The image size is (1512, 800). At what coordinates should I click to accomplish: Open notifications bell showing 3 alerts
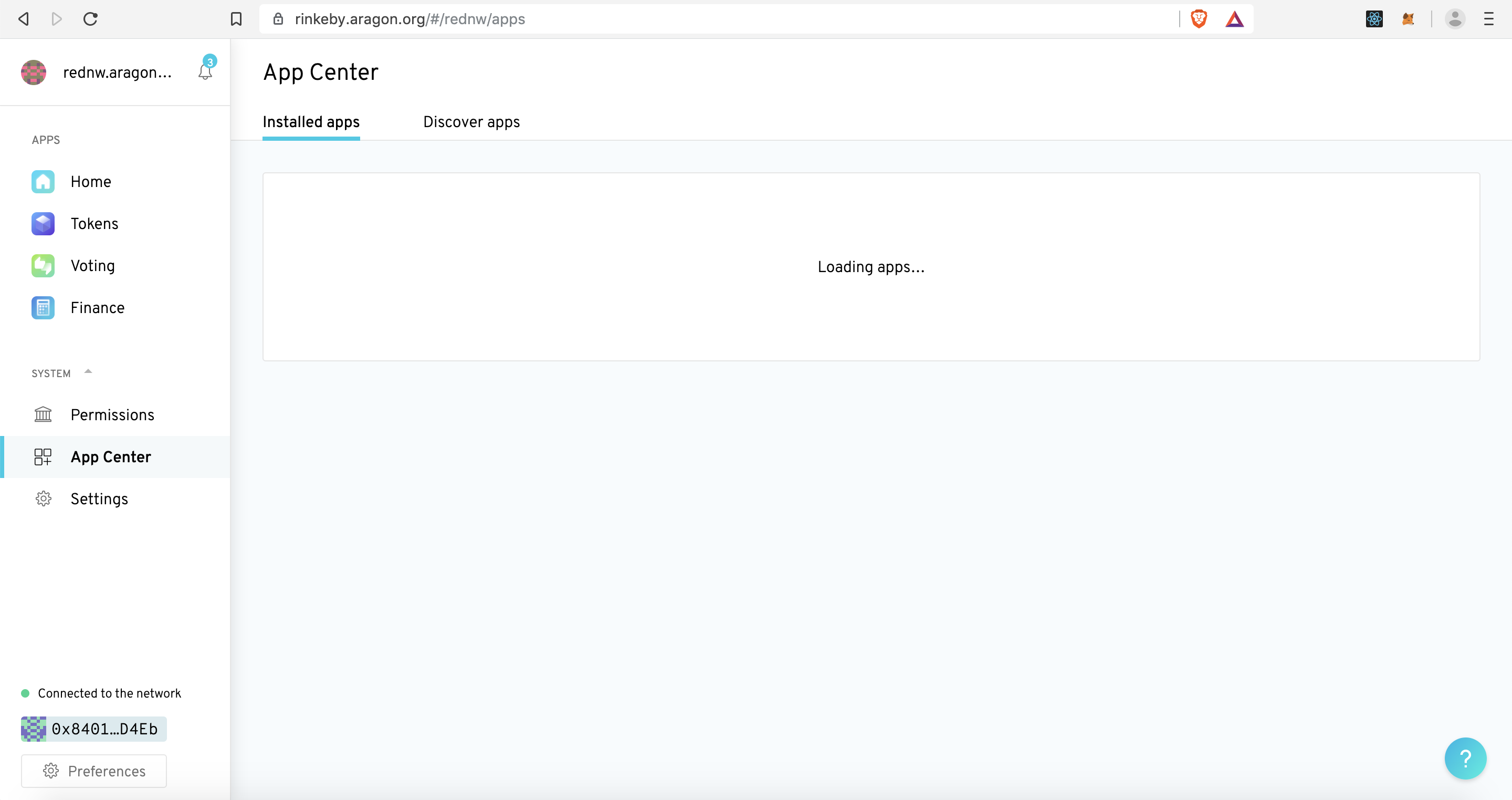click(x=204, y=71)
